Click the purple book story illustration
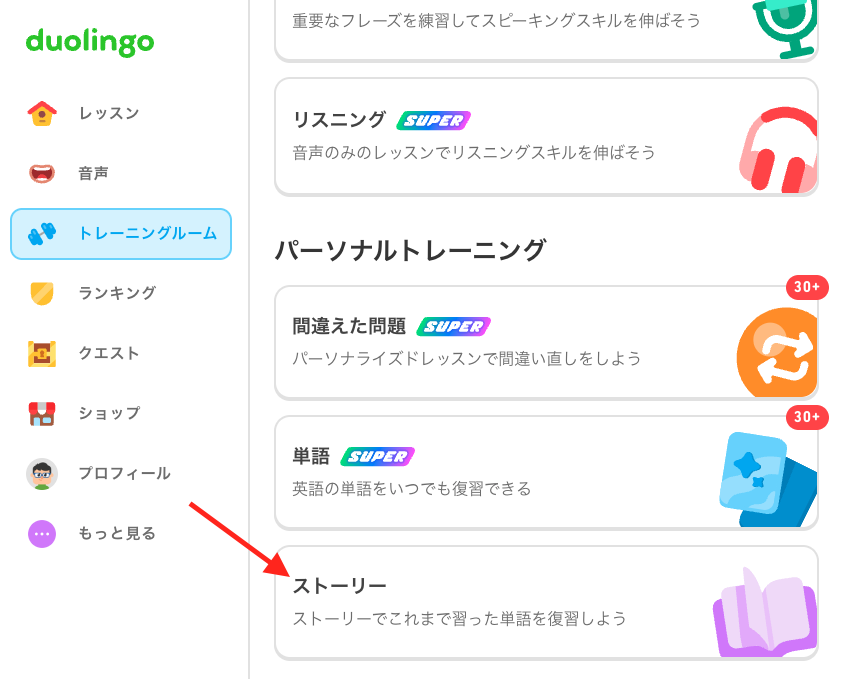The height and width of the screenshot is (679, 849). [x=765, y=612]
